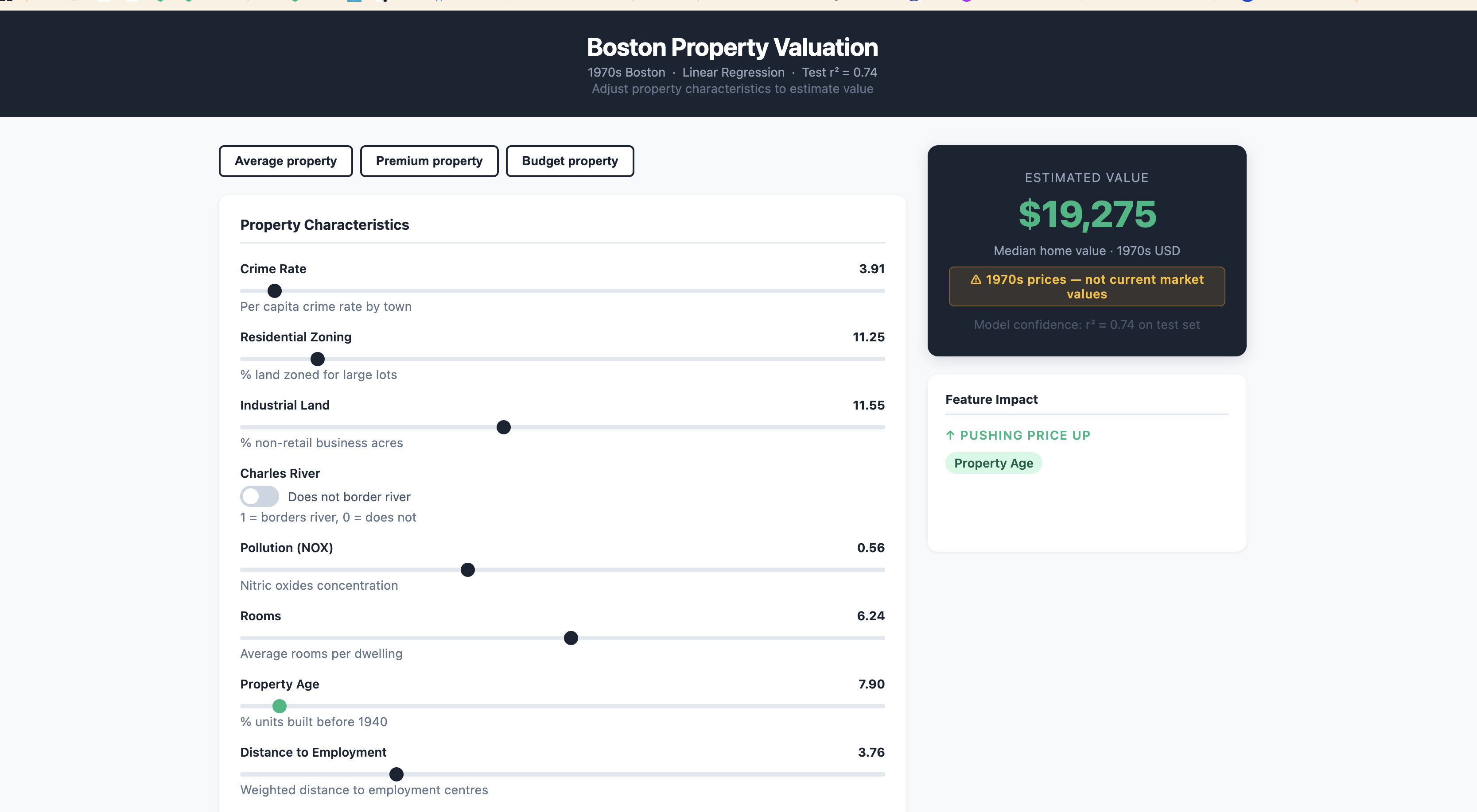Click the 'Per capita crime rate by town' text
This screenshot has height=812, width=1477.
pyautogui.click(x=326, y=306)
